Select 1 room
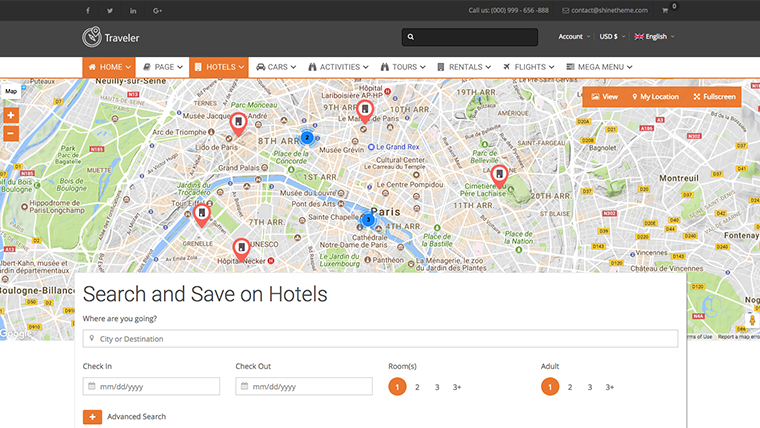Viewport: 760px width, 428px height. click(397, 387)
